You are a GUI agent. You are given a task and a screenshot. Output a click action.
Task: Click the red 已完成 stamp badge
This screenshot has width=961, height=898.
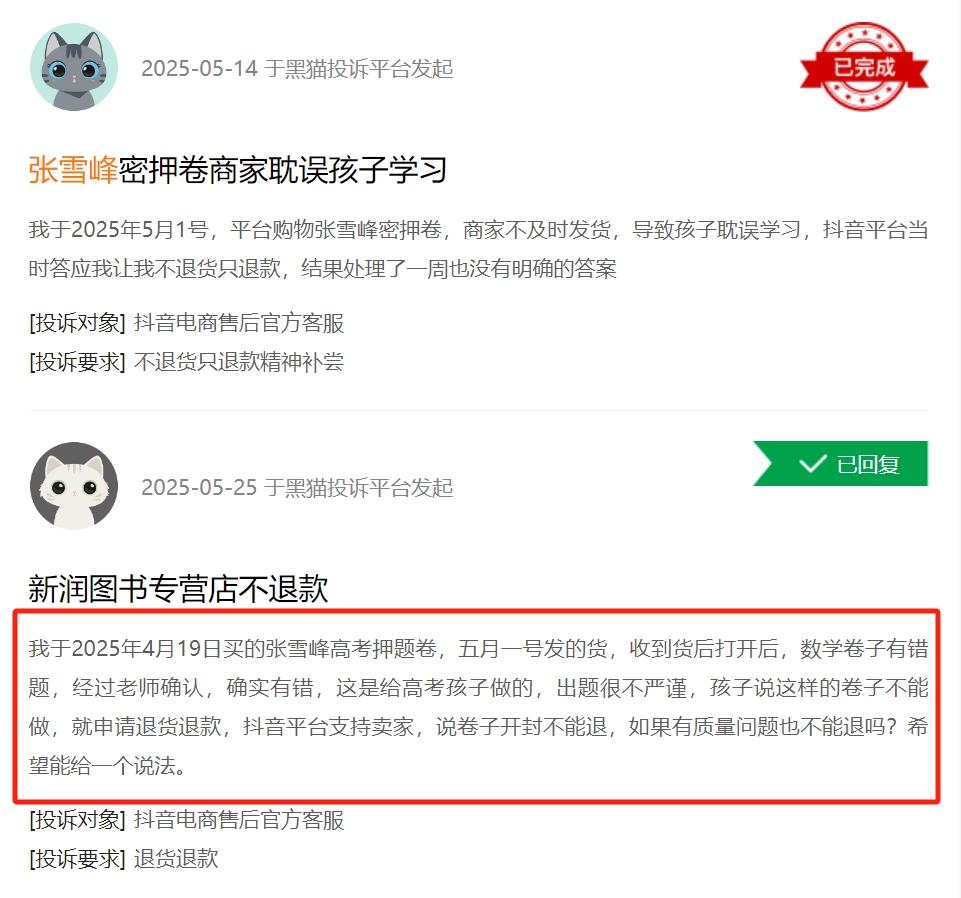[864, 66]
